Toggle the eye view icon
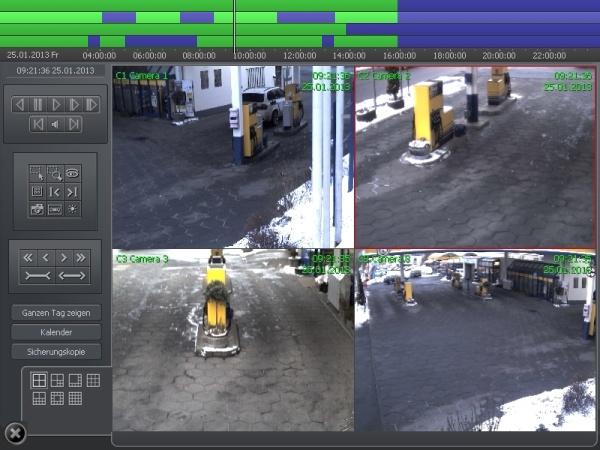 click(x=73, y=172)
